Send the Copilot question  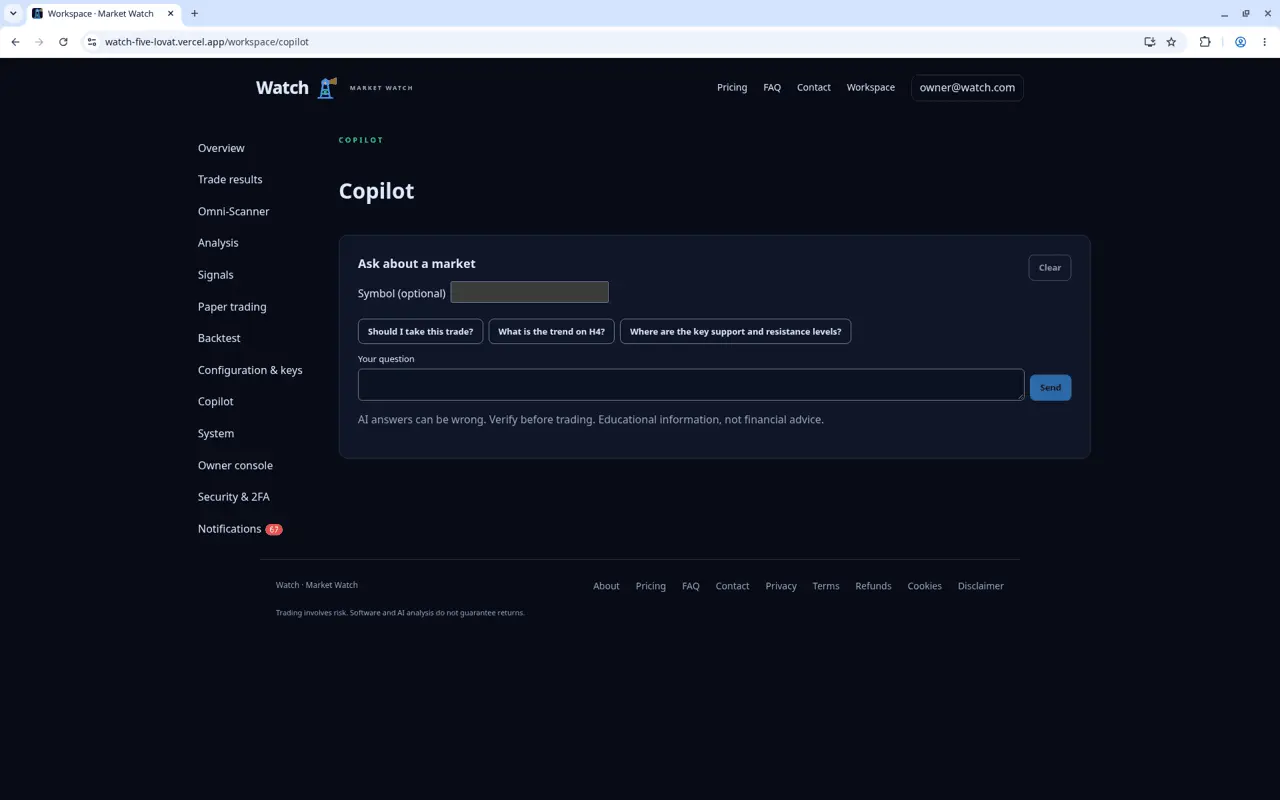pos(1050,388)
